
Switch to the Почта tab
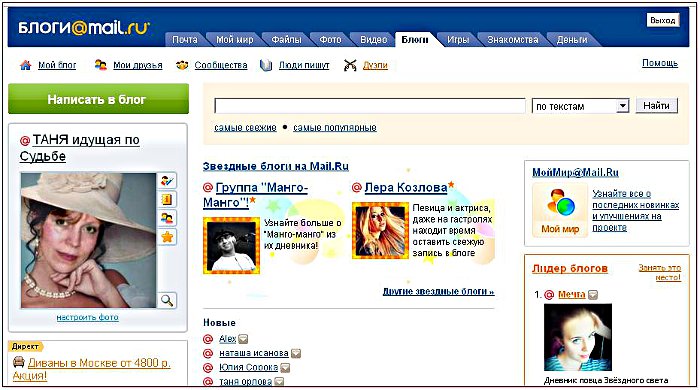pyautogui.click(x=184, y=40)
